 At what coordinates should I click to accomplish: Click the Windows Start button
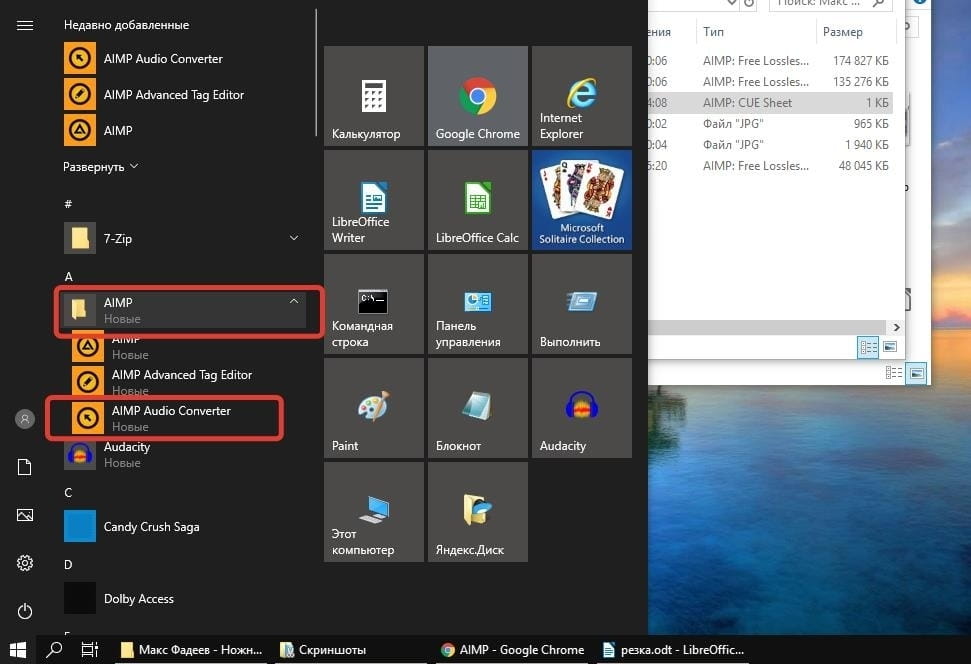[x=18, y=650]
